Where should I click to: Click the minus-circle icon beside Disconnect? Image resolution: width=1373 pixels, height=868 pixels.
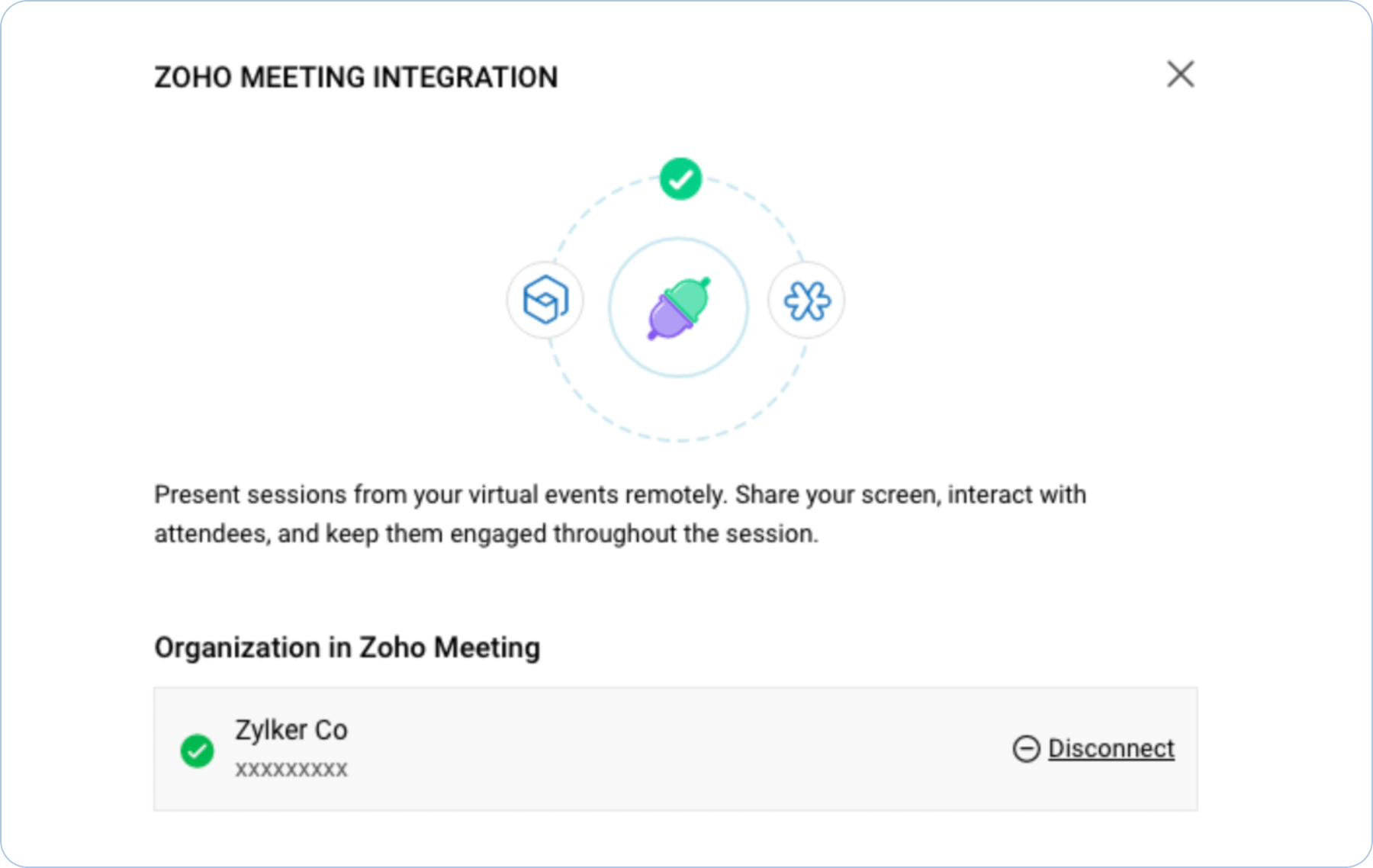tap(1026, 749)
